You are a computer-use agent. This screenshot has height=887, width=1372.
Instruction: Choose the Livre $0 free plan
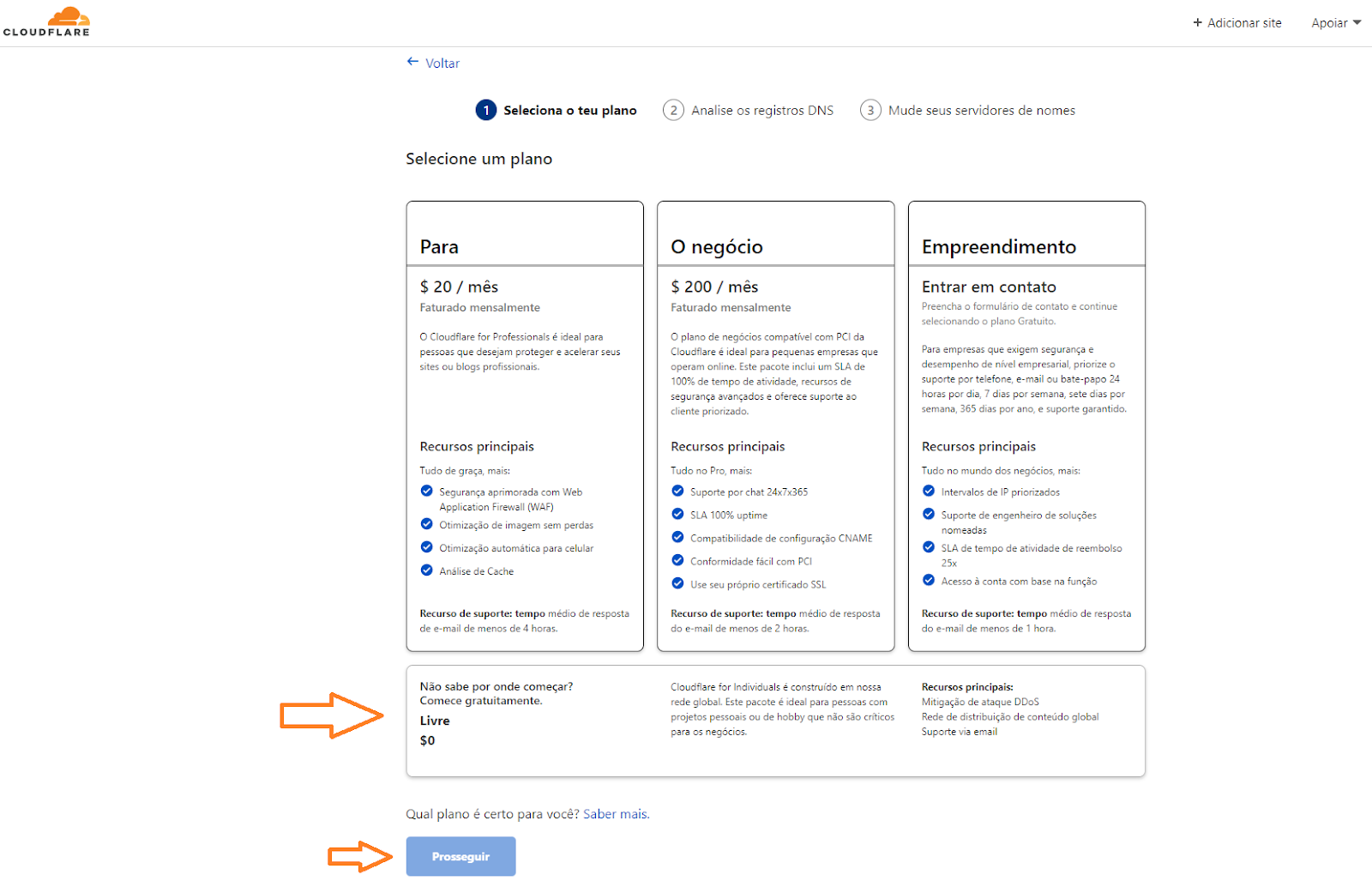[775, 721]
